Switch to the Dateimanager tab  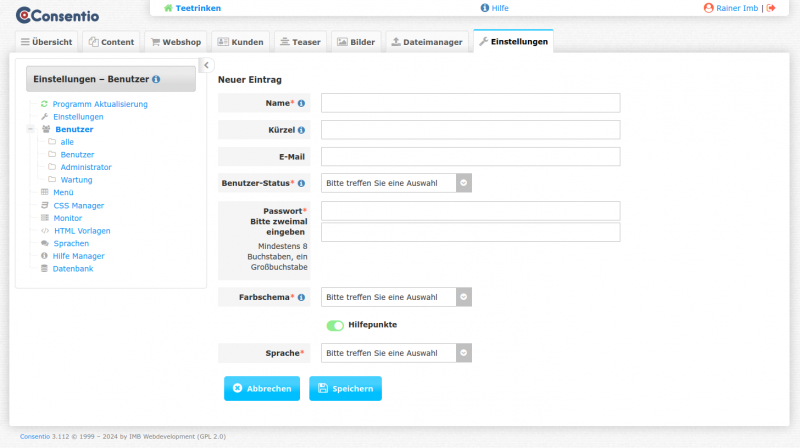click(x=427, y=42)
